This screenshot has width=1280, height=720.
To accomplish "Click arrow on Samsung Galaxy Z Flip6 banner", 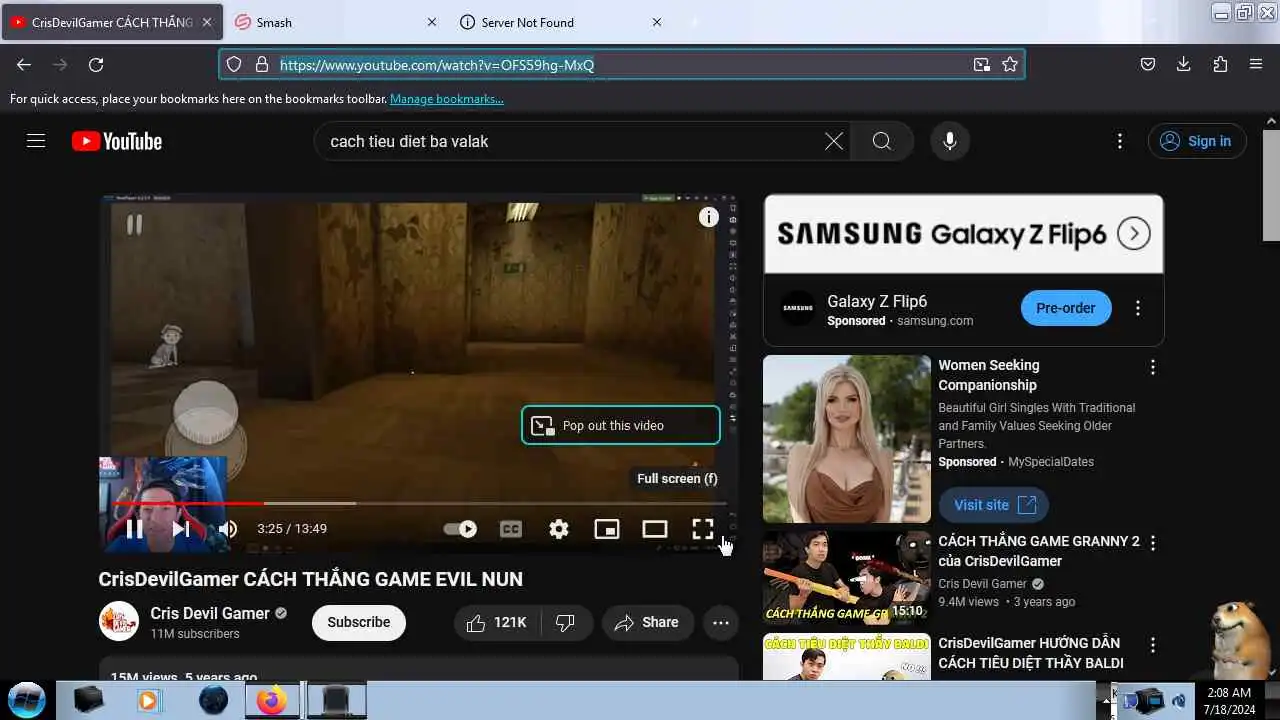I will click(1134, 234).
